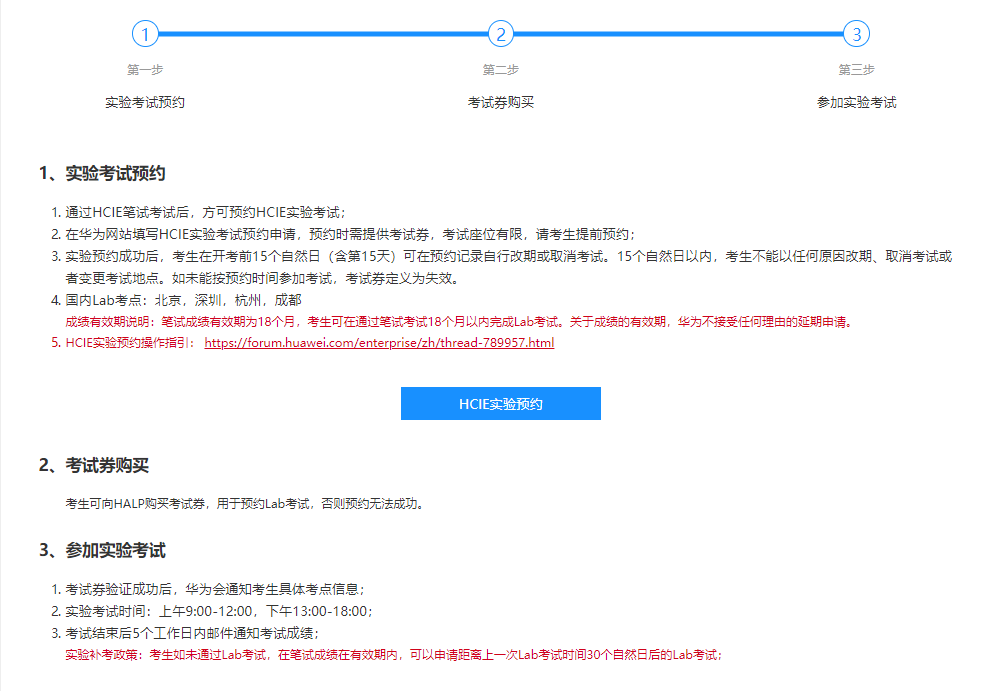Image resolution: width=998 pixels, height=691 pixels.
Task: Select 考试券购买 text under step two
Action: point(501,102)
